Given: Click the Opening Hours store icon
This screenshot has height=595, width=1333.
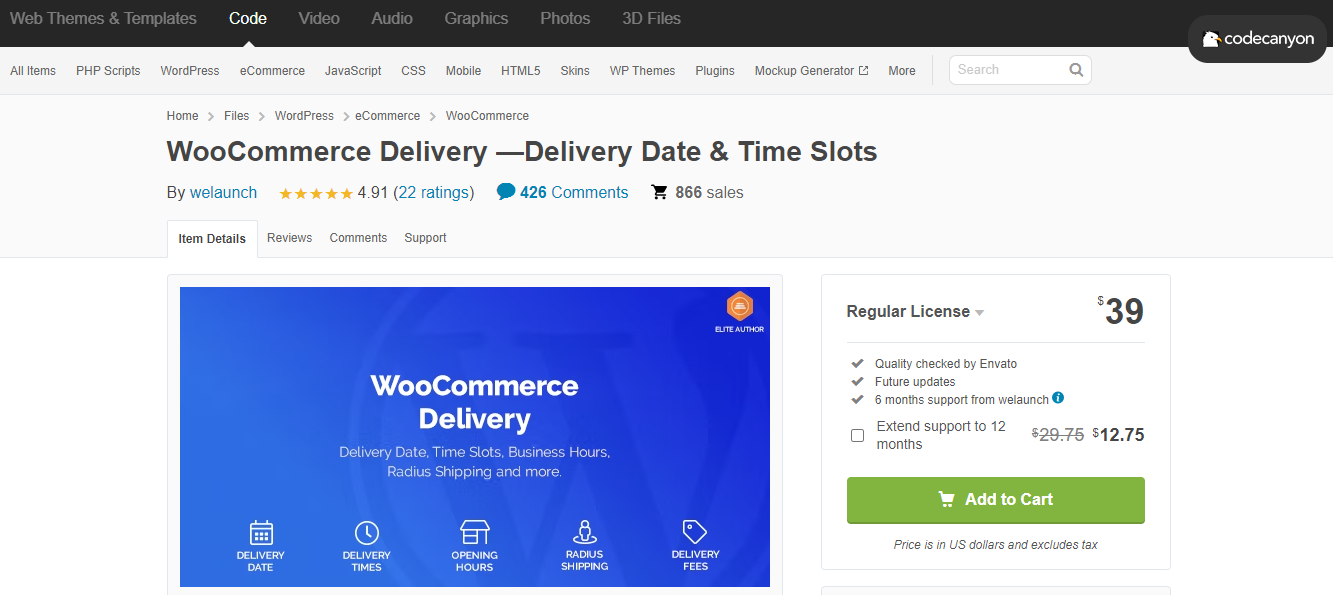Looking at the screenshot, I should 474,532.
